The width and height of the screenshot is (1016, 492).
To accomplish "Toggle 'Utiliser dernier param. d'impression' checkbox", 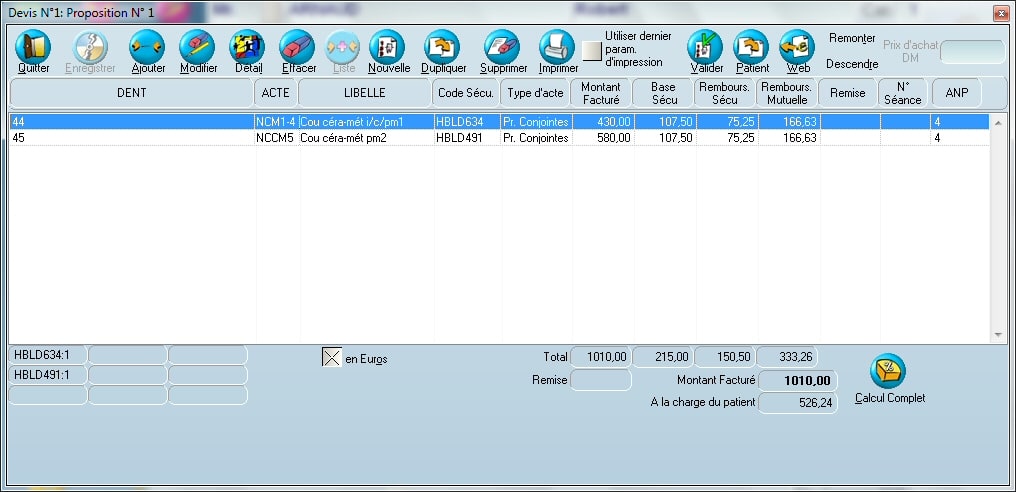I will pyautogui.click(x=593, y=51).
